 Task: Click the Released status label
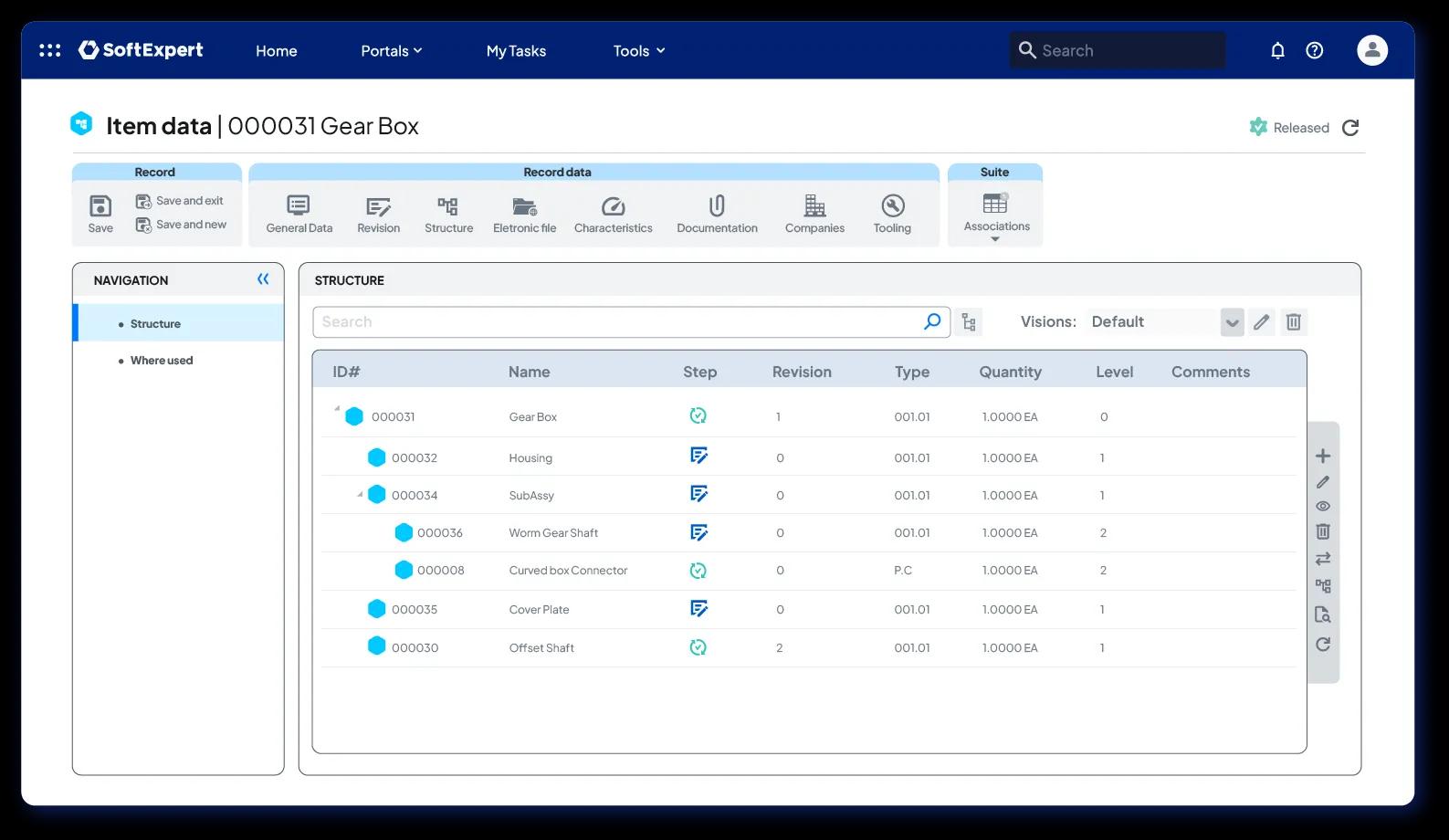(x=1301, y=128)
